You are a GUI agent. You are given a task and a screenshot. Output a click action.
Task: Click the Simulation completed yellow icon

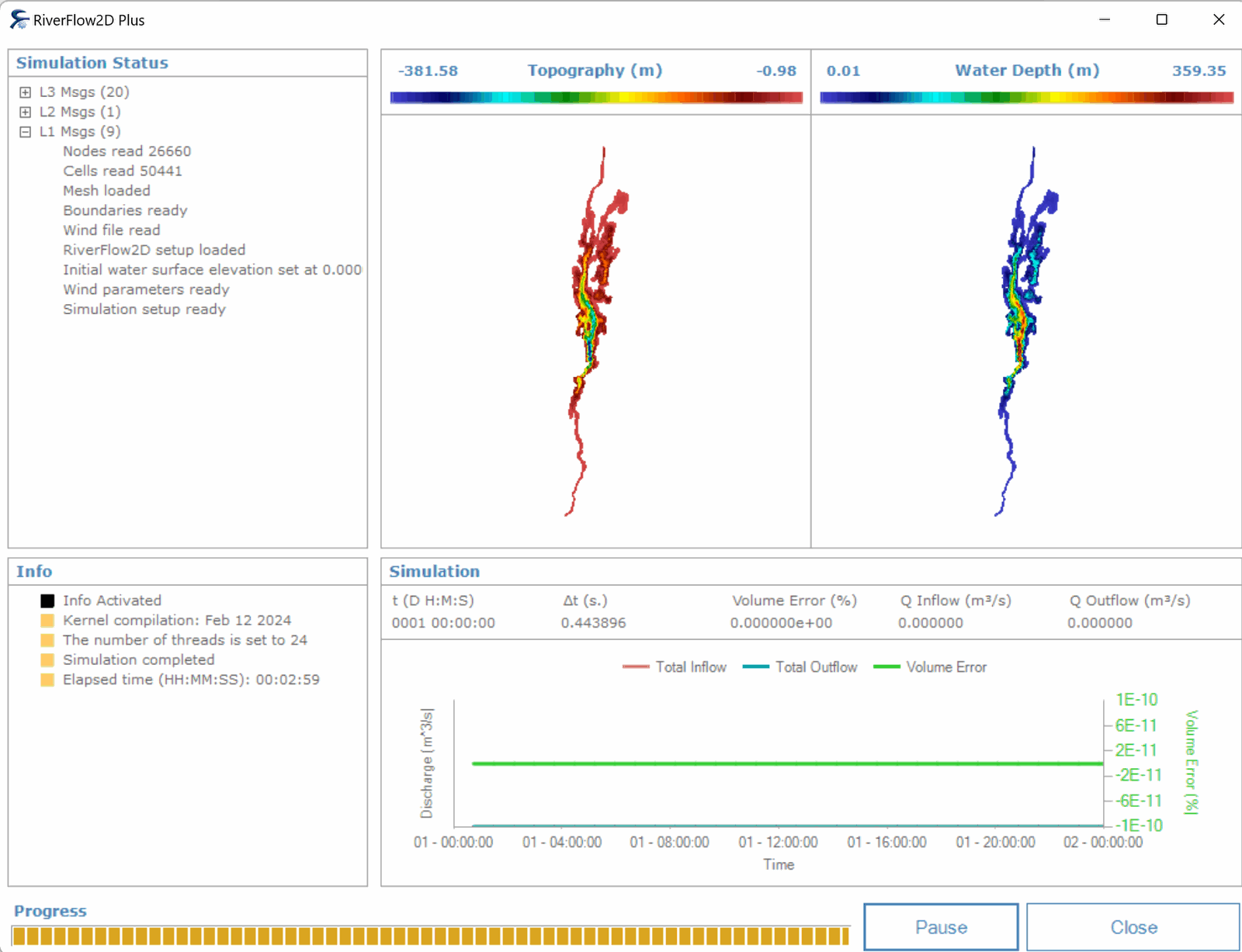47,660
